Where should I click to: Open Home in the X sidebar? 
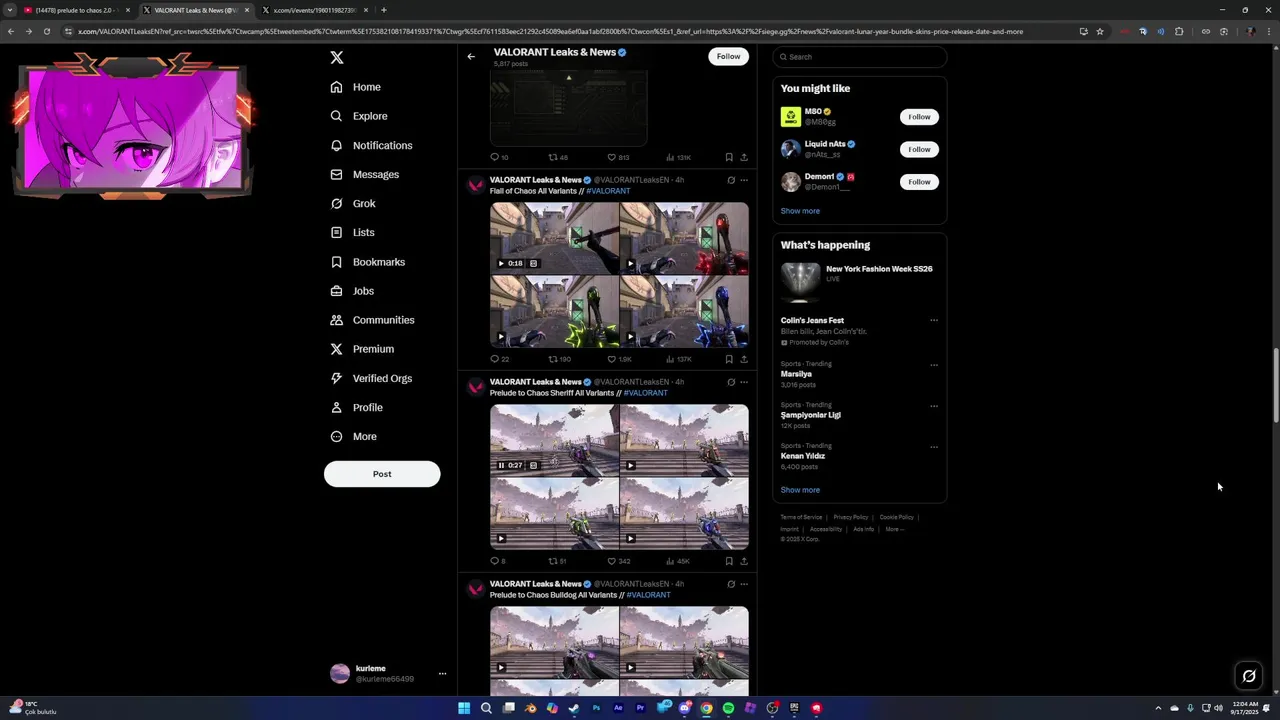point(356,87)
